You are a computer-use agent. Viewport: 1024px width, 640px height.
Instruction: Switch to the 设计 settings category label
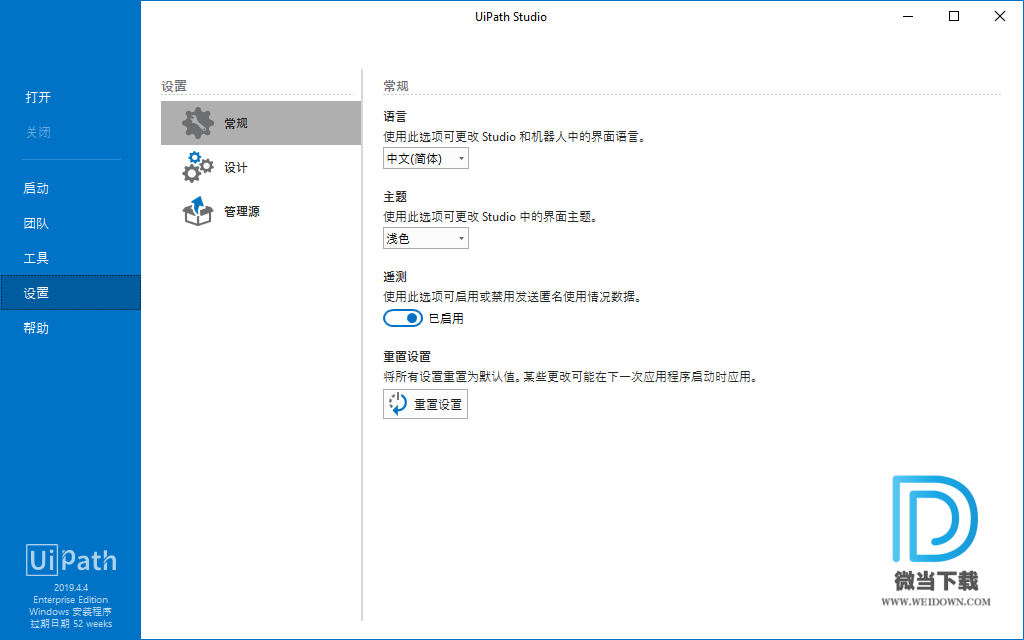(236, 168)
